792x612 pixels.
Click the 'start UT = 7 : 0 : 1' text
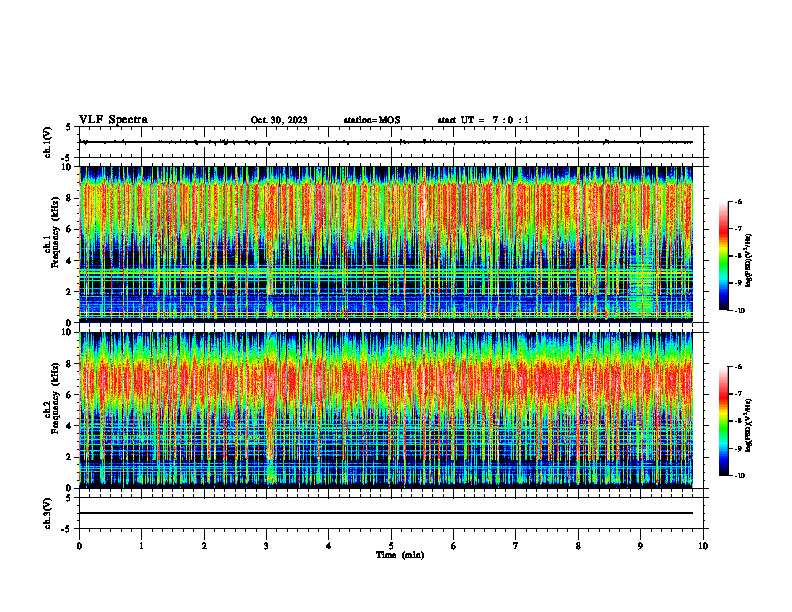pyautogui.click(x=483, y=120)
